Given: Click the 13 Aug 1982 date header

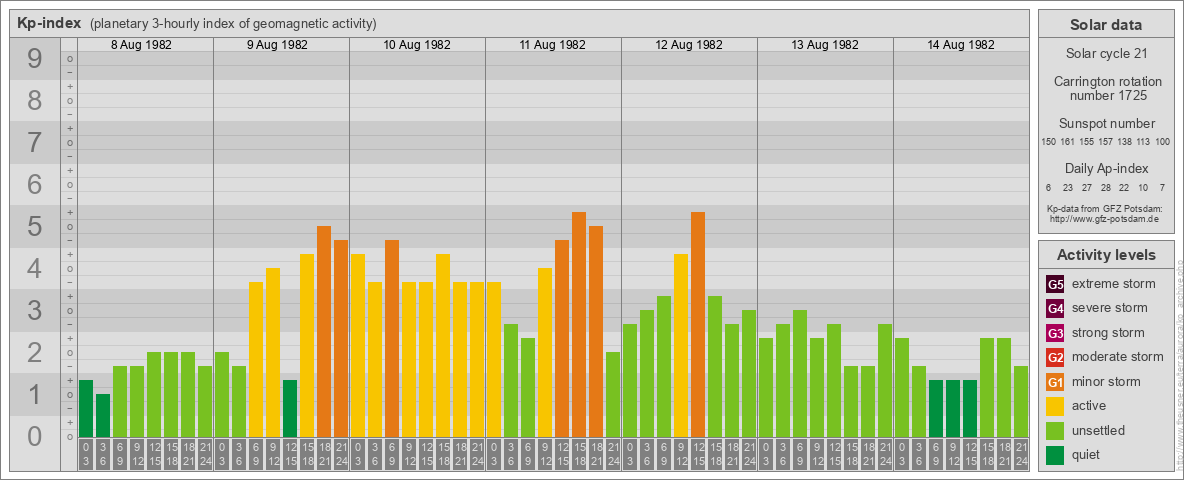Looking at the screenshot, I should [x=825, y=45].
